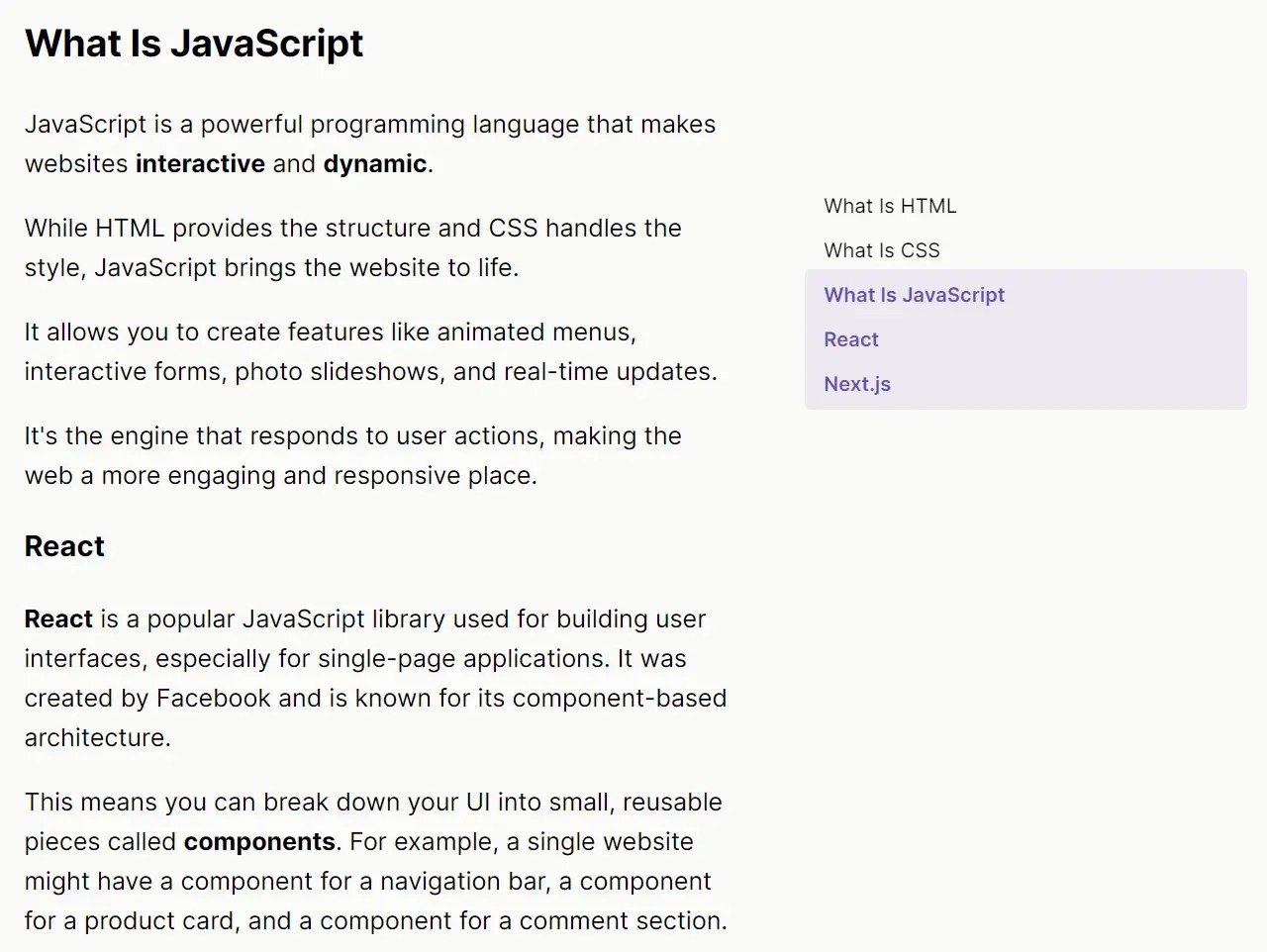Open the Next.js sidebar link

(856, 384)
